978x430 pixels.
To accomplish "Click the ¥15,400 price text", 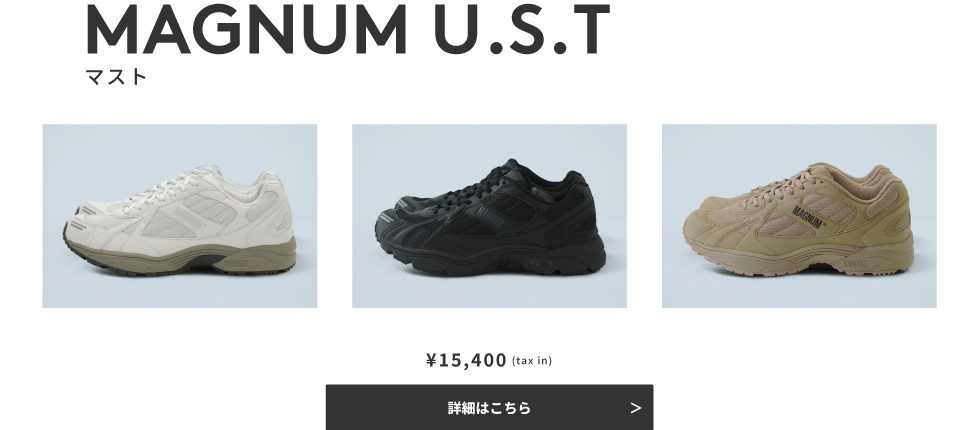I will [x=466, y=360].
